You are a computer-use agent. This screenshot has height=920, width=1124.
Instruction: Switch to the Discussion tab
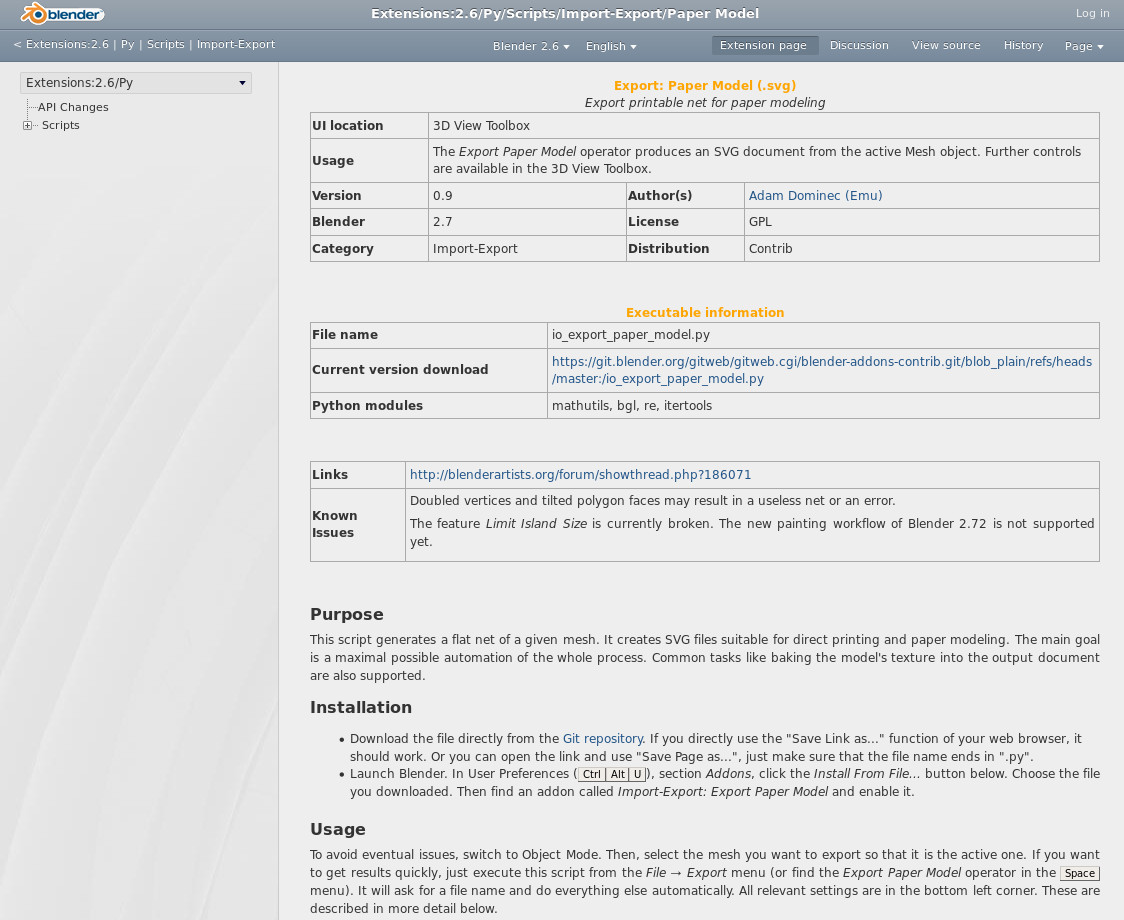[859, 45]
